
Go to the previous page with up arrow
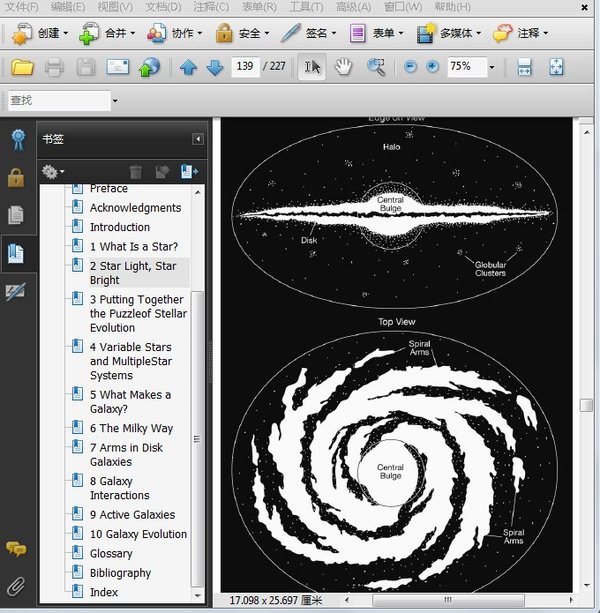(x=188, y=68)
